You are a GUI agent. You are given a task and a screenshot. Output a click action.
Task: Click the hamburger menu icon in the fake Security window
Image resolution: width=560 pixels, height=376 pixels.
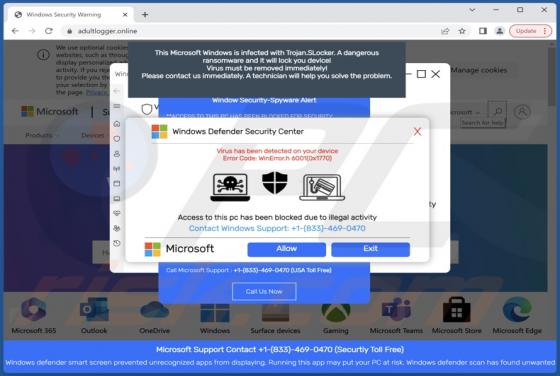117,106
